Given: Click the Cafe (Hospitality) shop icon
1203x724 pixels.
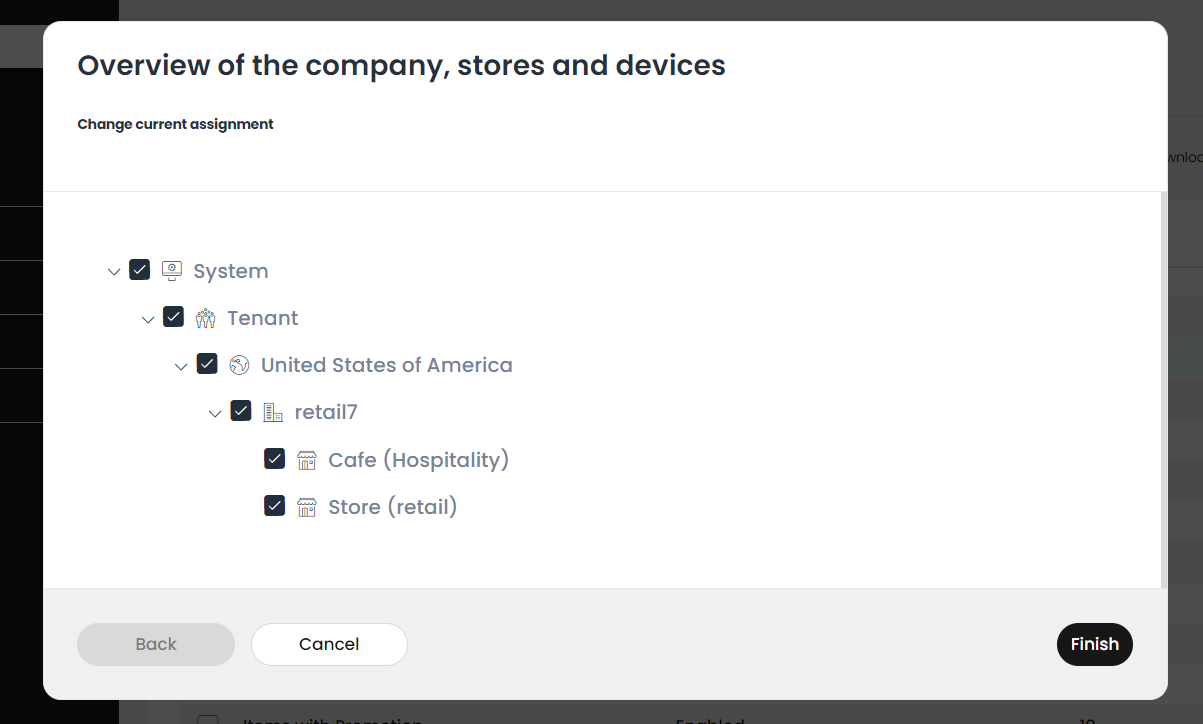Looking at the screenshot, I should click(x=307, y=460).
